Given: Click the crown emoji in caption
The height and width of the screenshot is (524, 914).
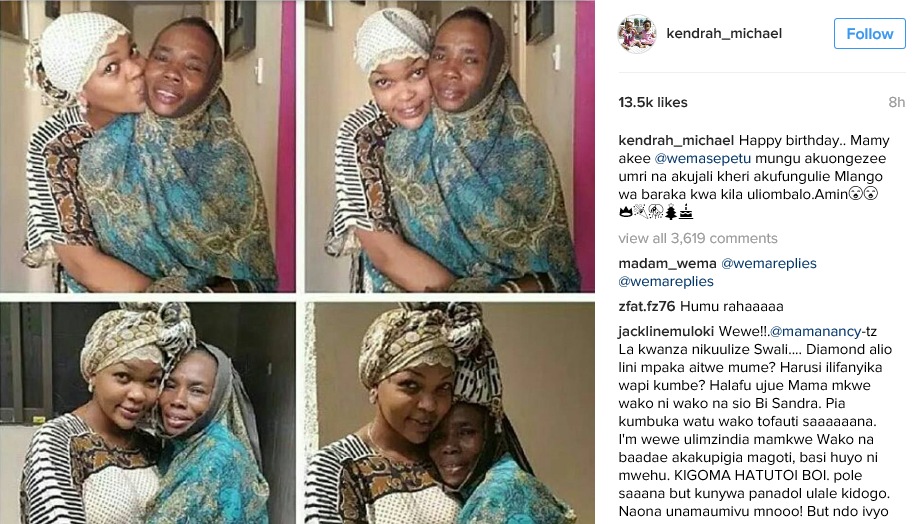Looking at the screenshot, I should point(625,212).
